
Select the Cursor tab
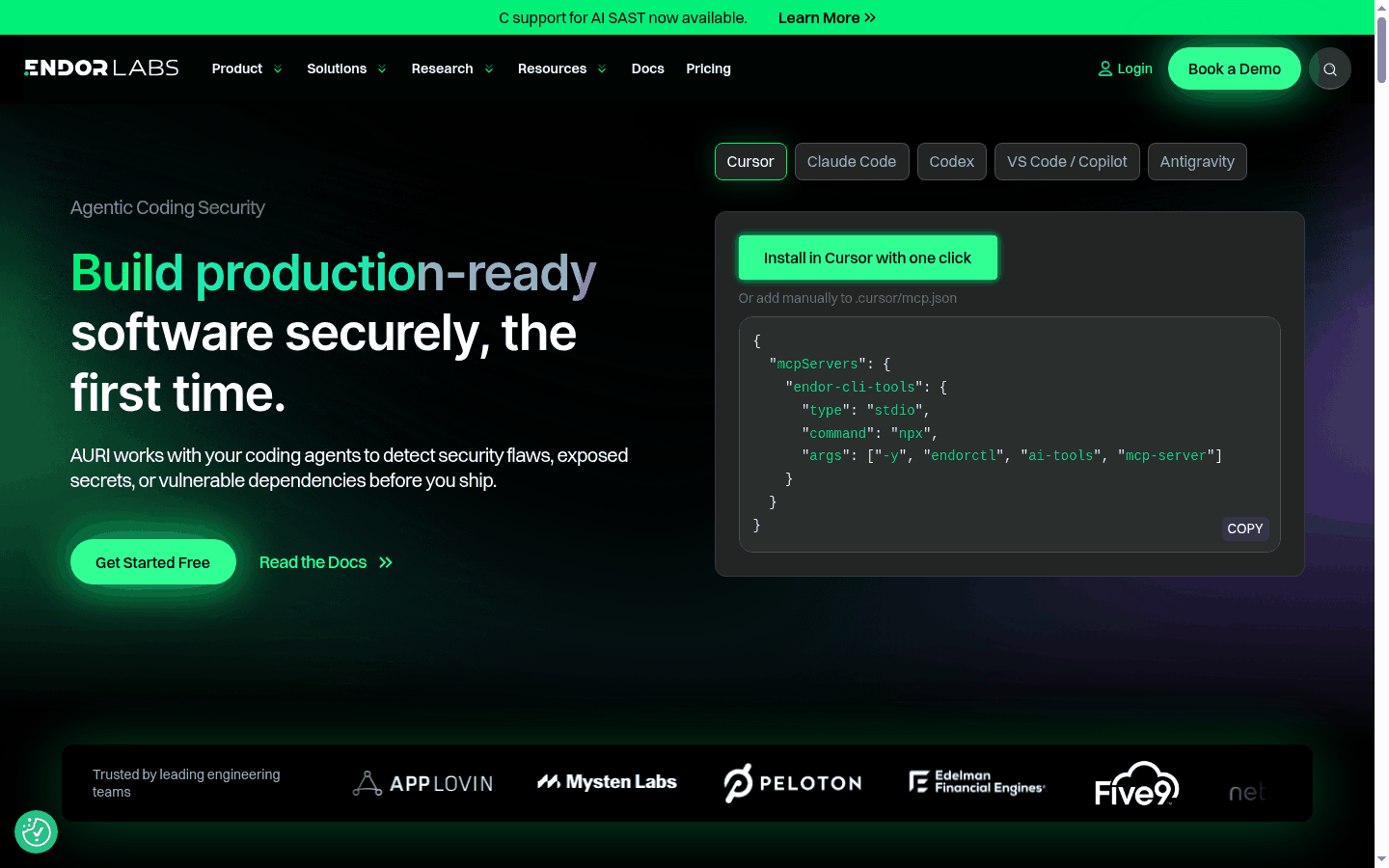pyautogui.click(x=750, y=161)
